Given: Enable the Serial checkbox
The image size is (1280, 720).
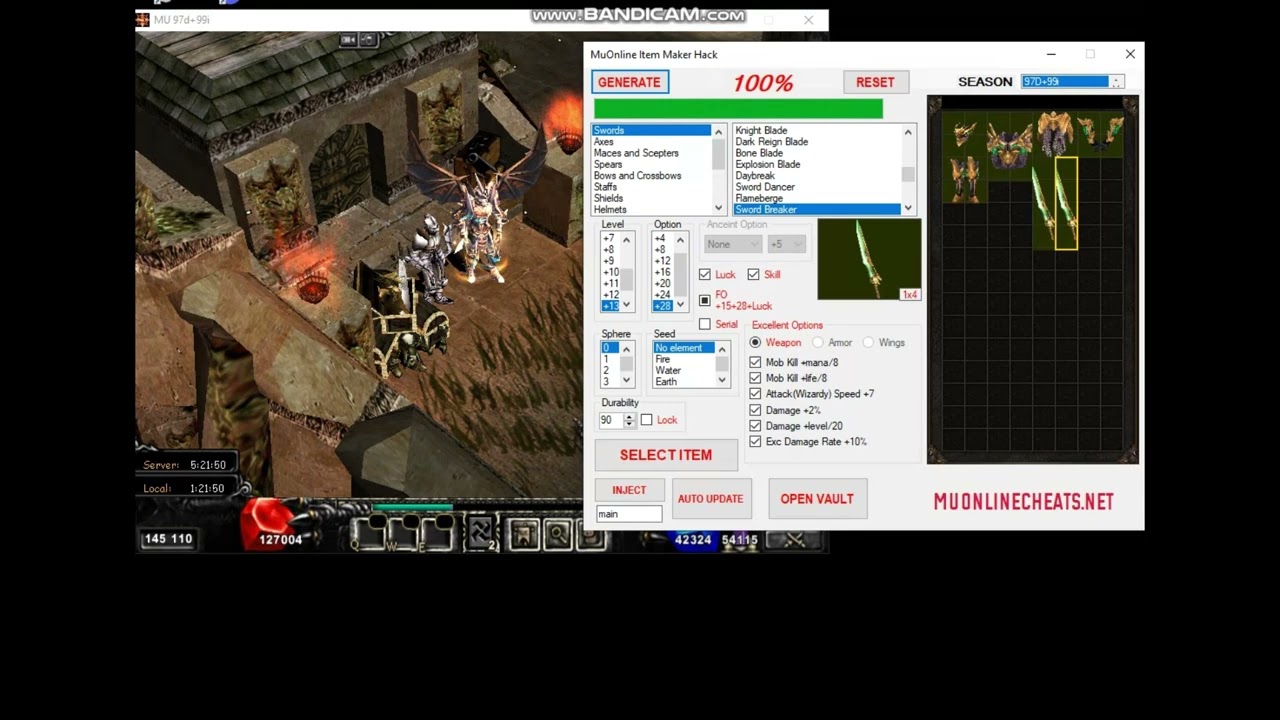Looking at the screenshot, I should (705, 324).
